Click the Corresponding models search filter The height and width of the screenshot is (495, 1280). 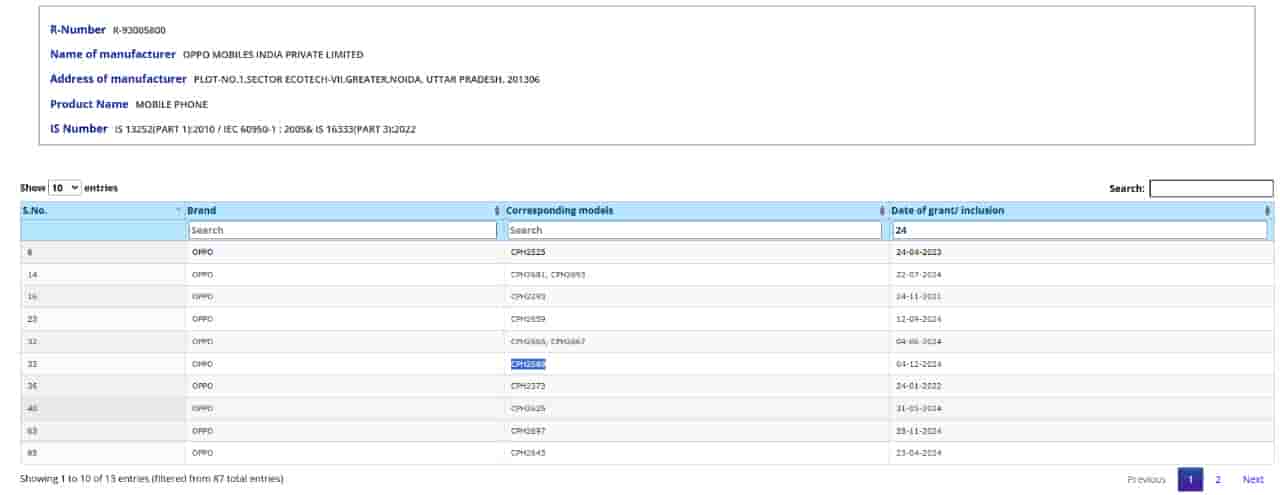tap(695, 230)
